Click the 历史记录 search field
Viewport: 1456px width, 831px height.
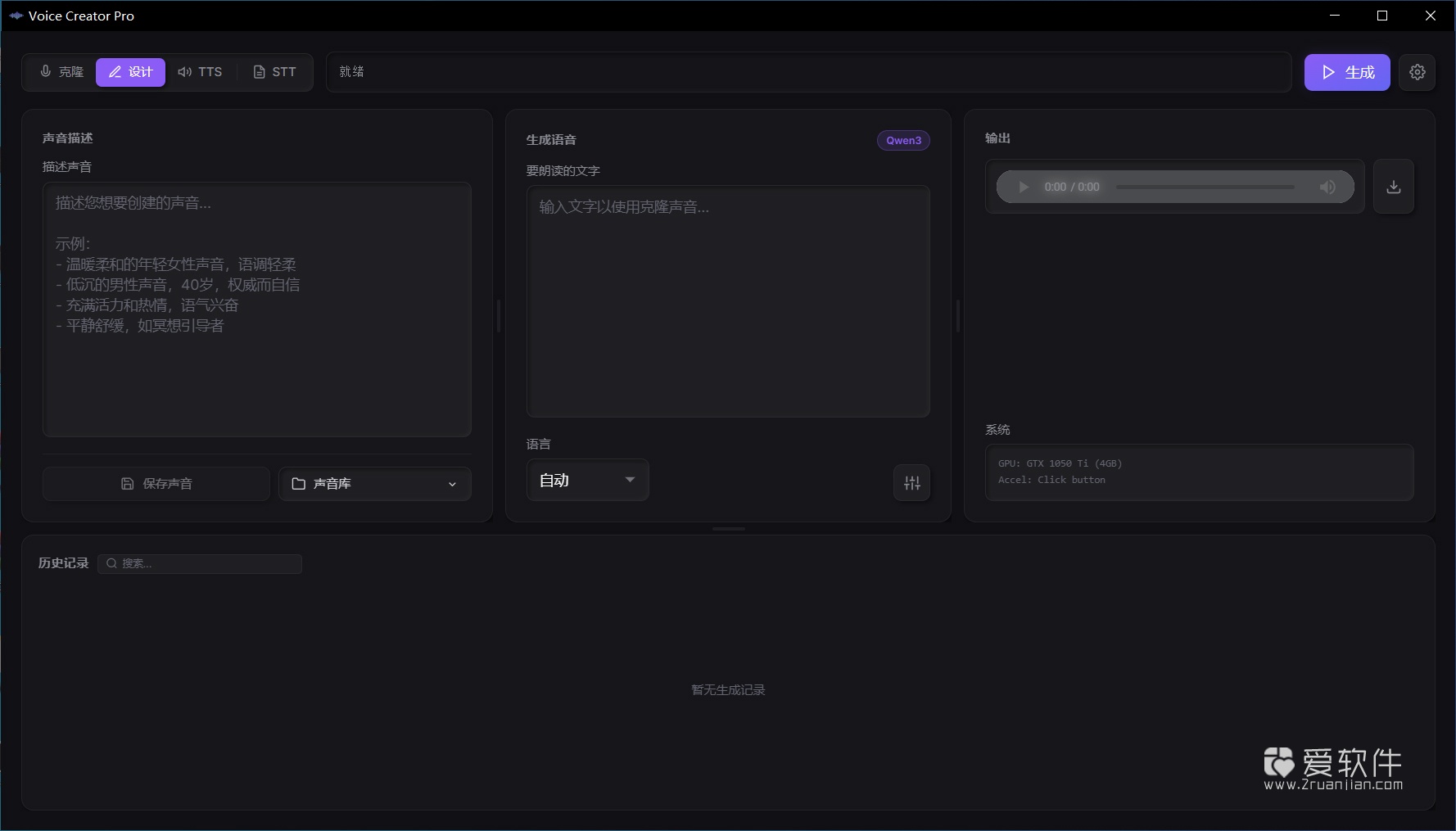(x=200, y=563)
